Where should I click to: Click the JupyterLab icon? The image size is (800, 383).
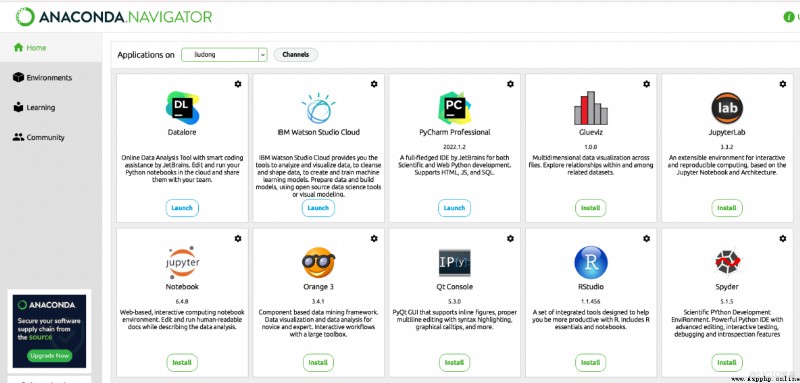click(727, 108)
